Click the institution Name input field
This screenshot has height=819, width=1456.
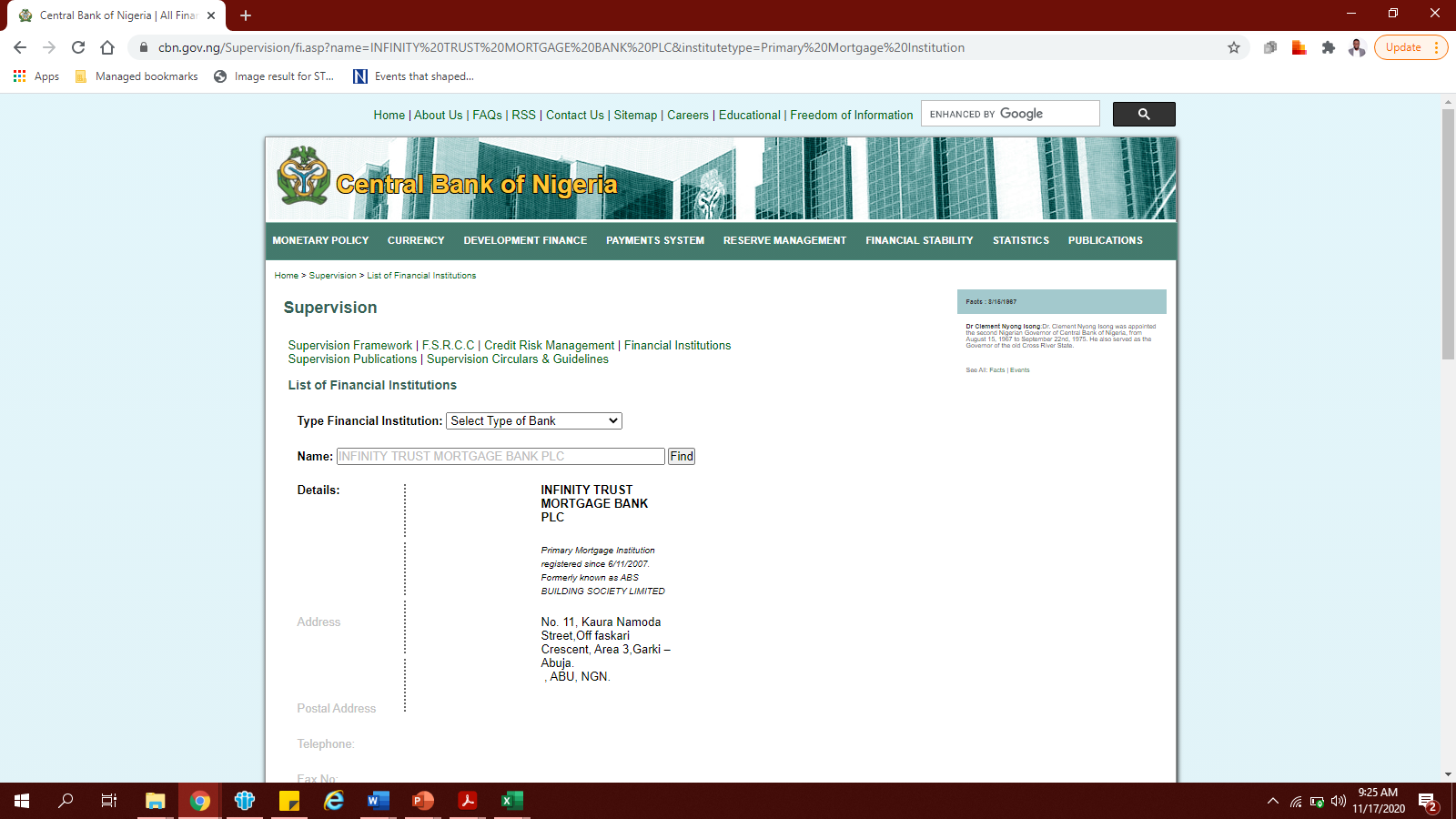click(x=500, y=456)
